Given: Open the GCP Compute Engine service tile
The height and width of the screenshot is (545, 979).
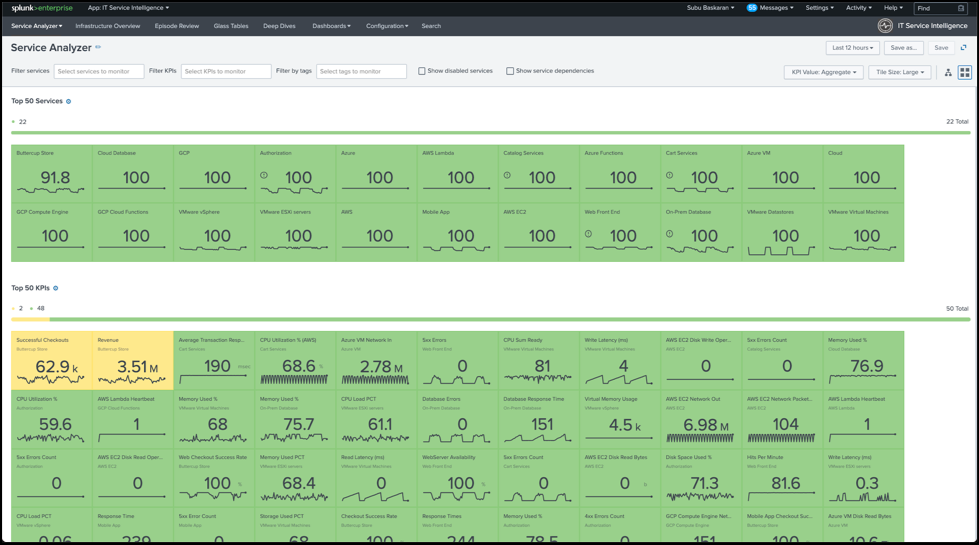Looking at the screenshot, I should tap(51, 232).
